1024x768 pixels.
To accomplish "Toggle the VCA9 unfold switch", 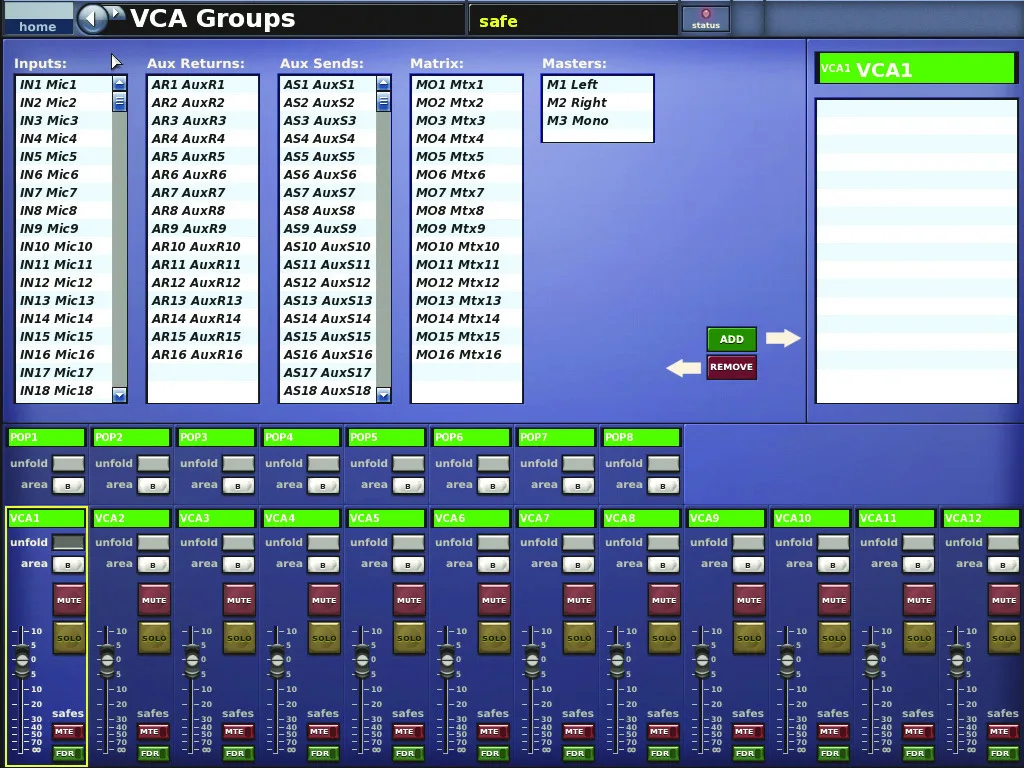I will point(748,542).
